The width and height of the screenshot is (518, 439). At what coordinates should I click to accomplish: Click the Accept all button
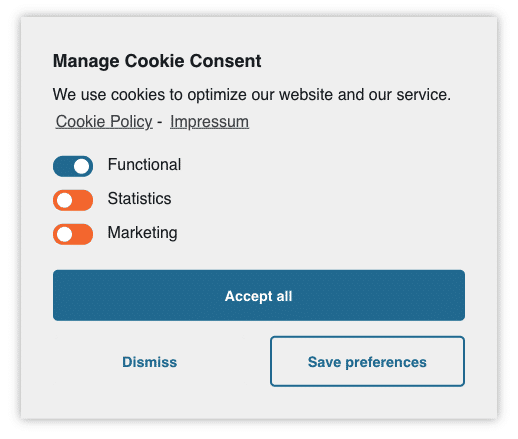pos(259,295)
